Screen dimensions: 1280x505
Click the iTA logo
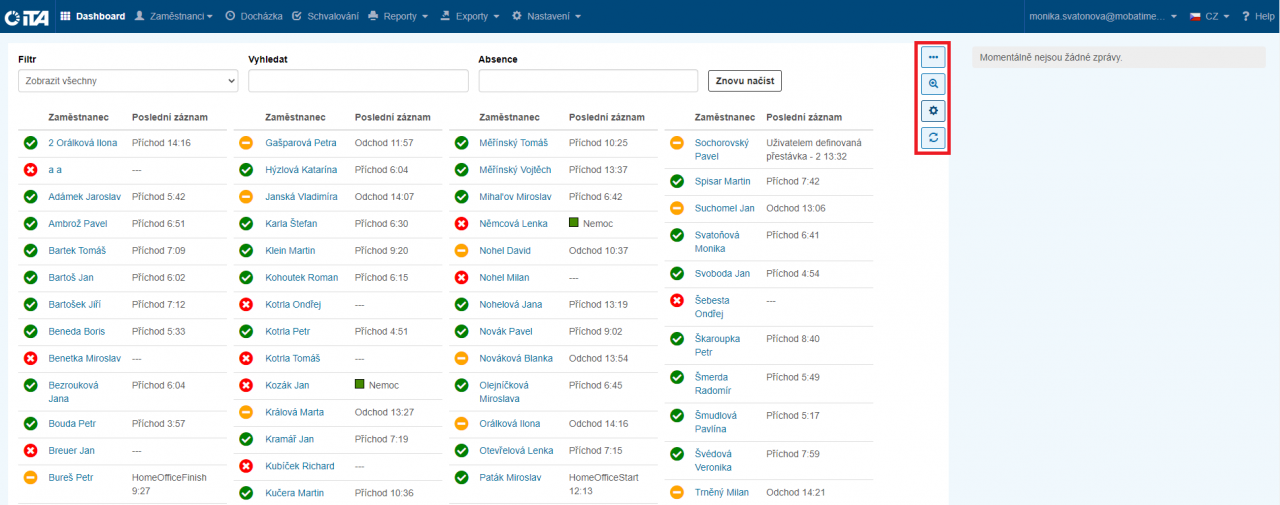(27, 16)
